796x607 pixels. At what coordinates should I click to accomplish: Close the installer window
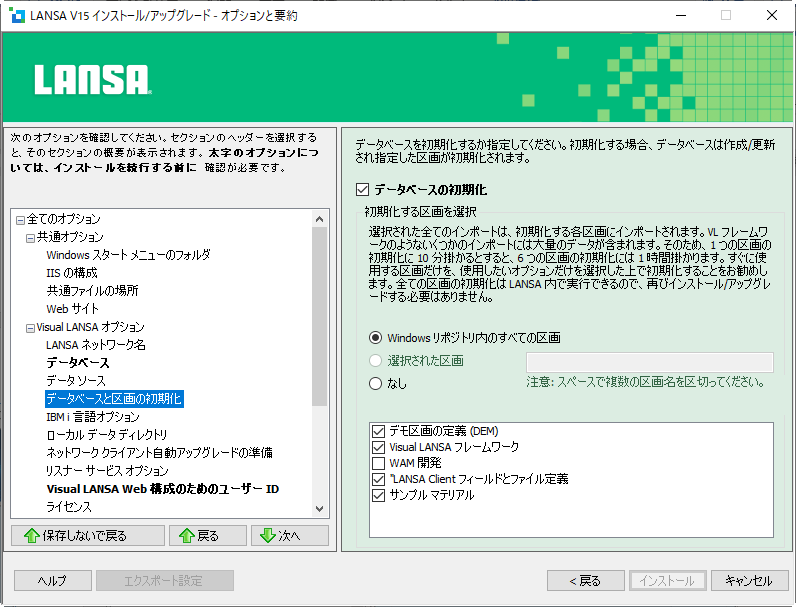coord(772,15)
